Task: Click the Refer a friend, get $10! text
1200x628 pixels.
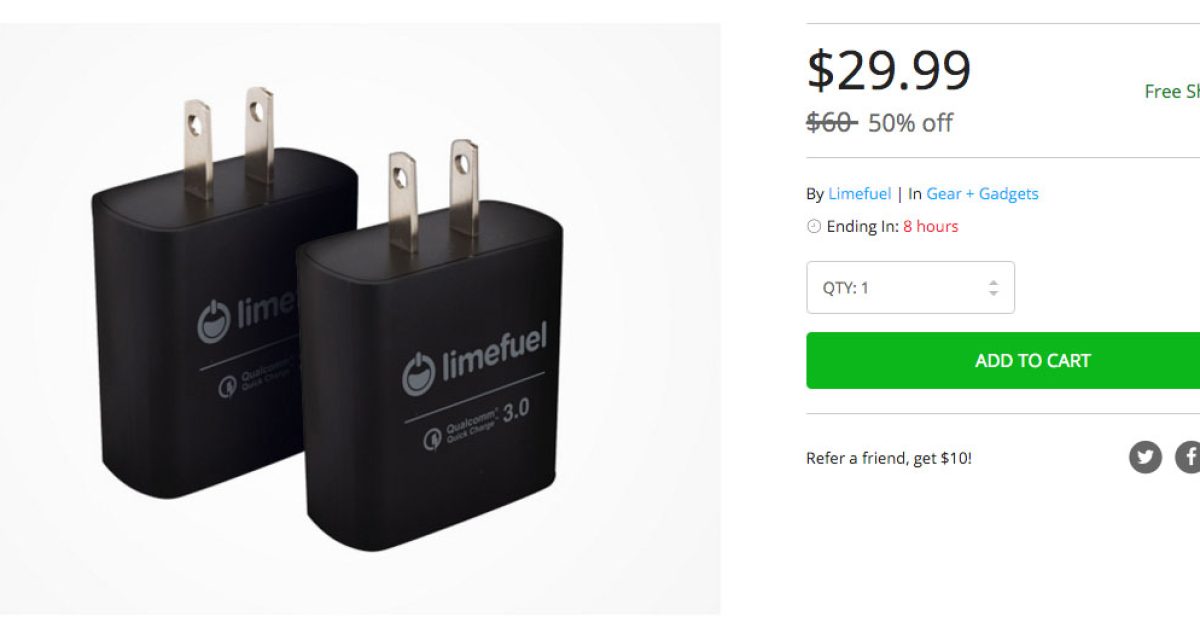Action: 889,458
